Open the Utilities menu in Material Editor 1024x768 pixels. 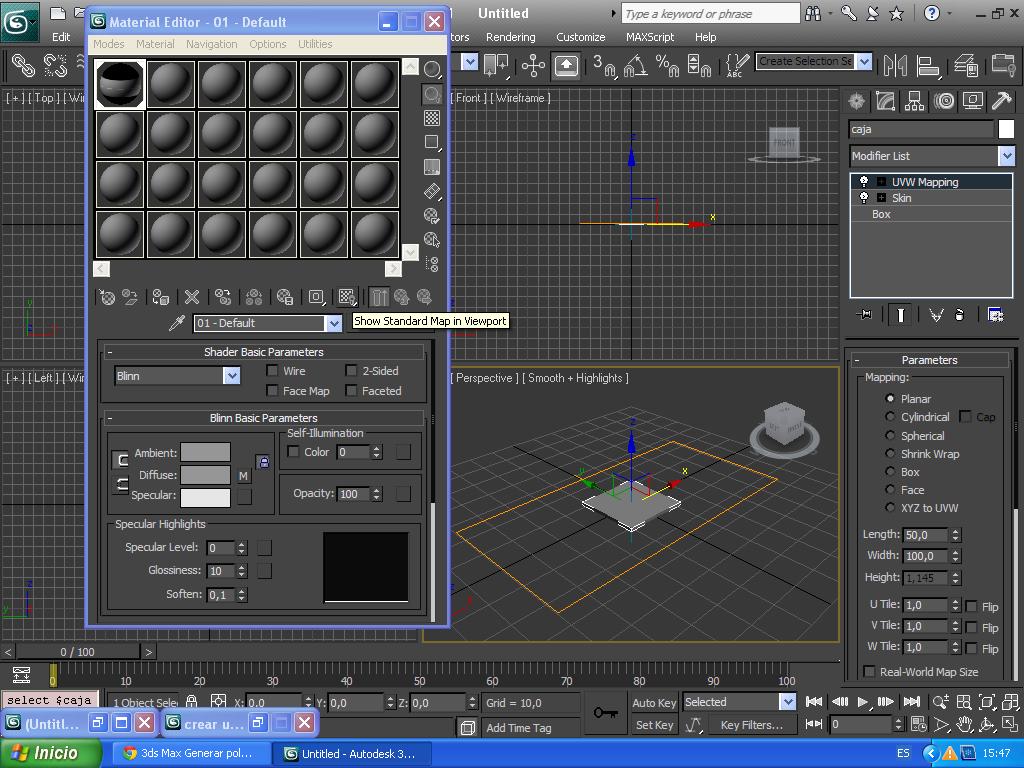(x=315, y=44)
